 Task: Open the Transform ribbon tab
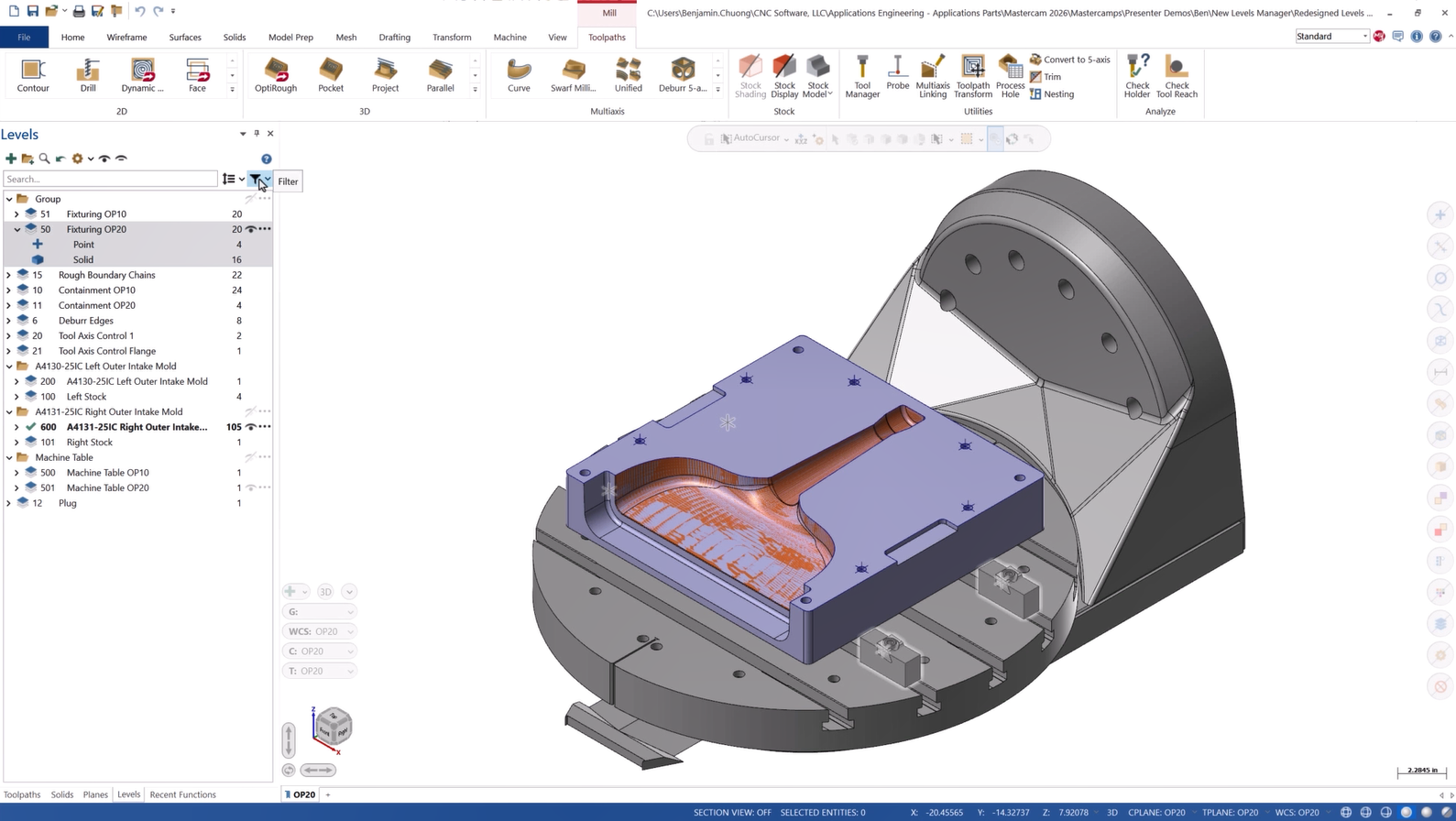[452, 38]
